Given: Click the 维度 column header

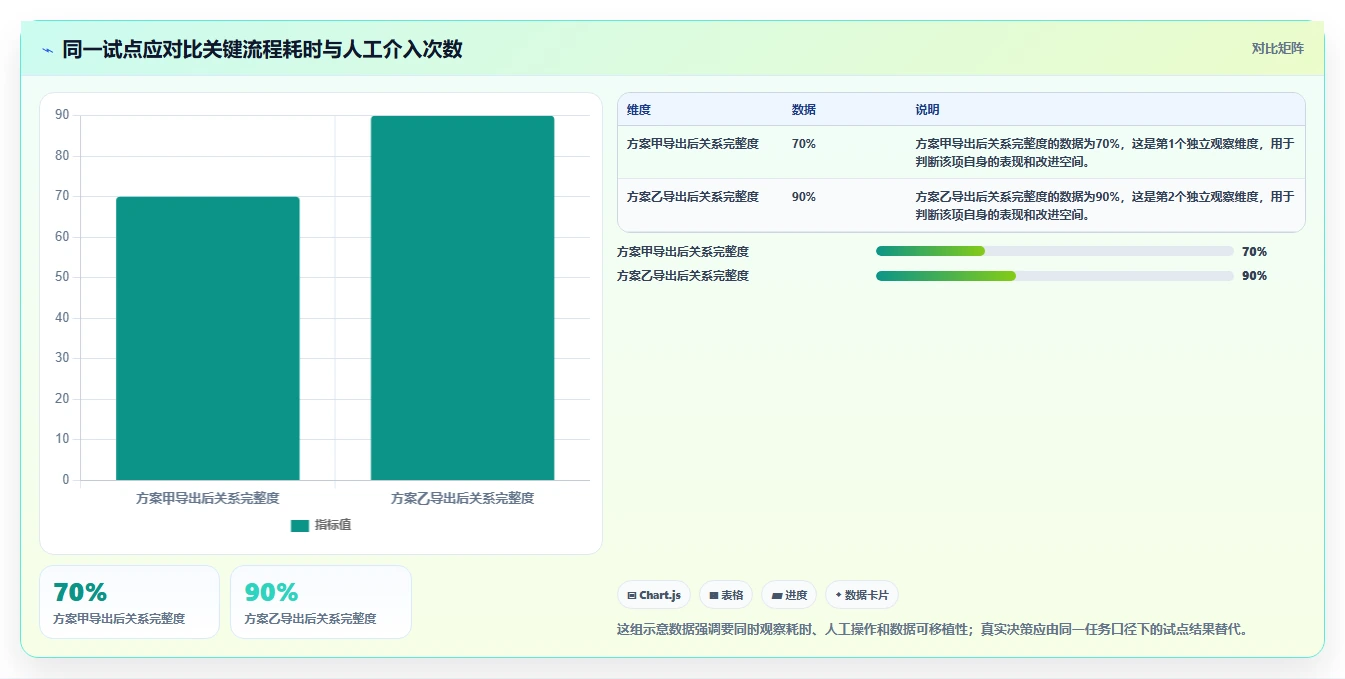Looking at the screenshot, I should tap(639, 110).
